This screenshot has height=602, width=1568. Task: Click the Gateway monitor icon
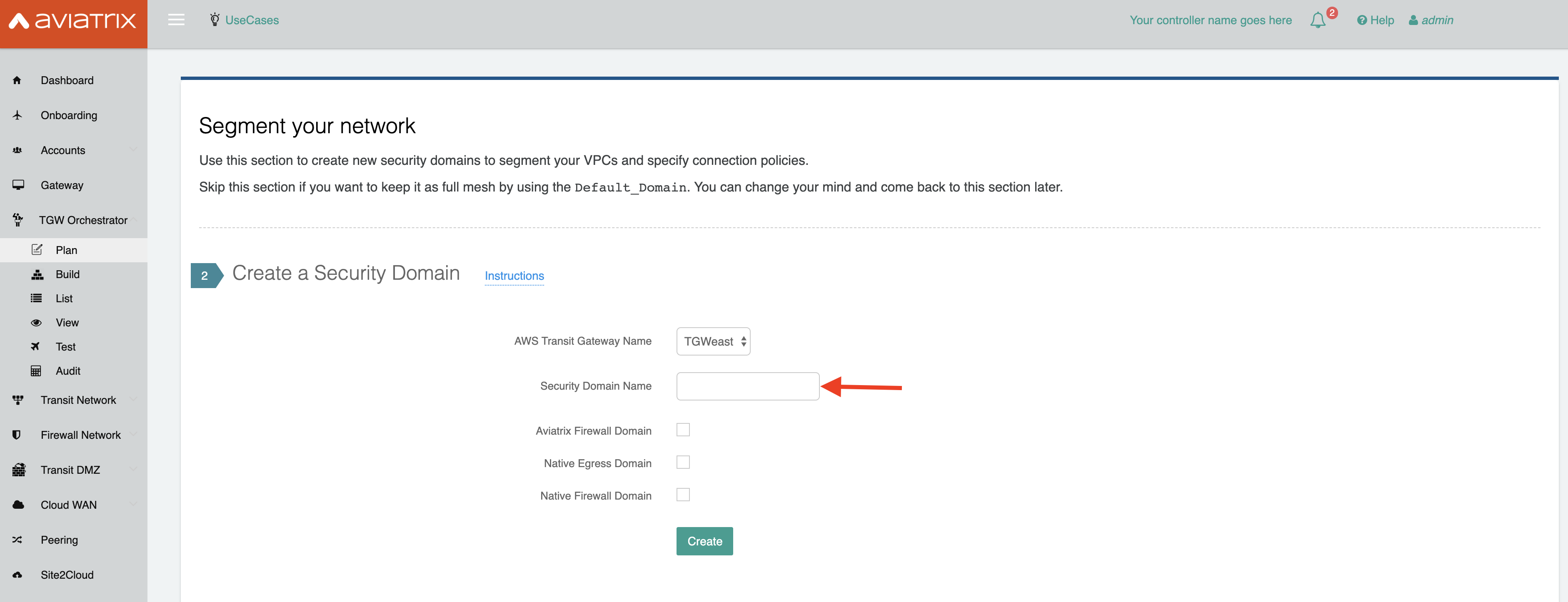click(x=18, y=185)
